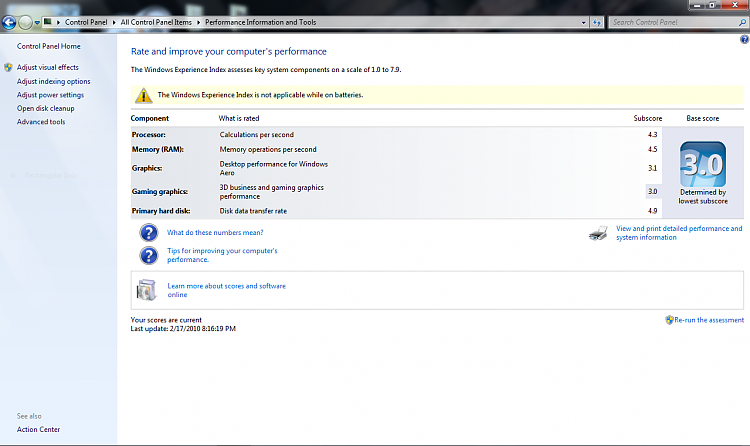Click the Determined by lowest subscore caption
Viewport: 750px width, 446px height.
click(703, 197)
